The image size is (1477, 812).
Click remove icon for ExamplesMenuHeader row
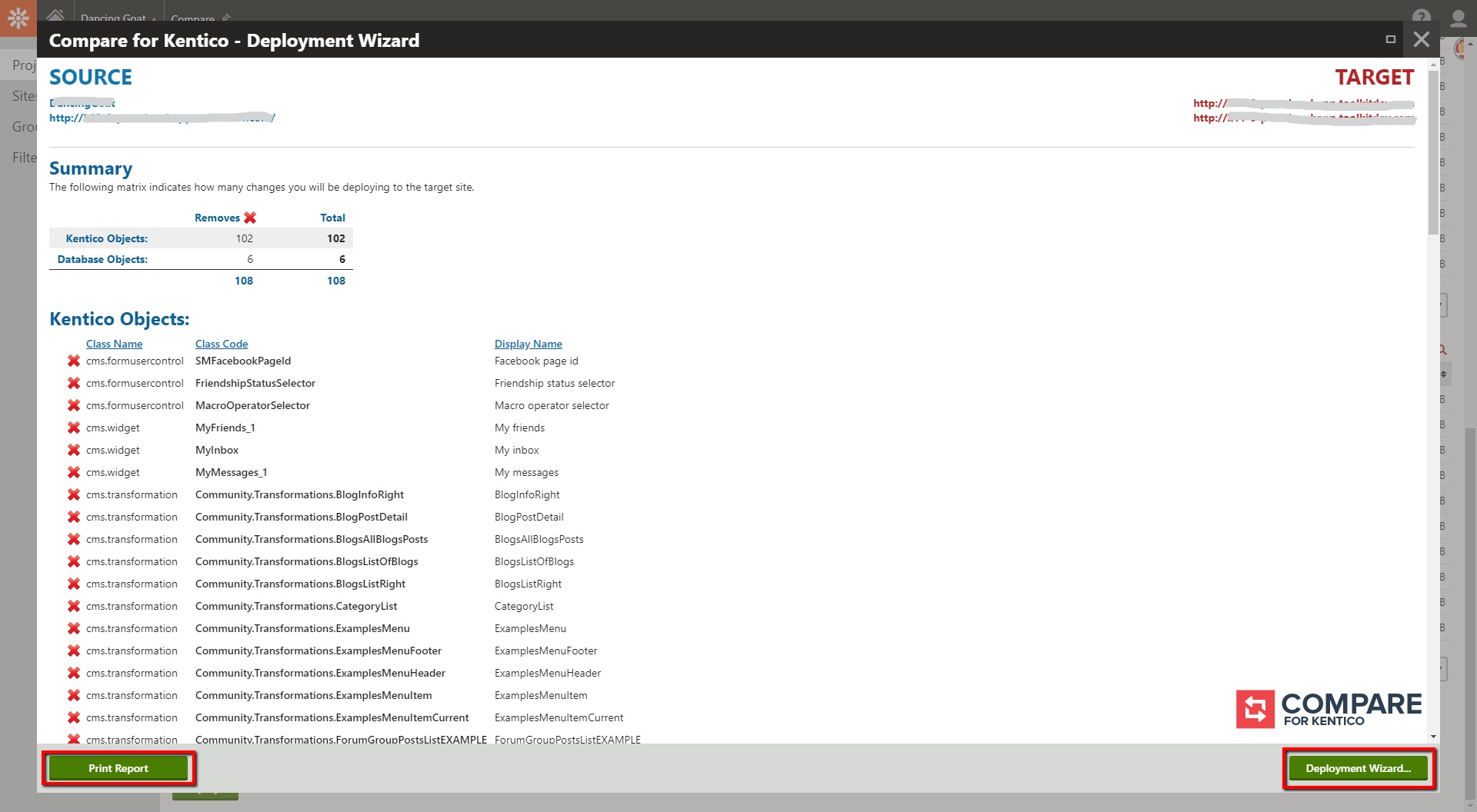point(74,673)
